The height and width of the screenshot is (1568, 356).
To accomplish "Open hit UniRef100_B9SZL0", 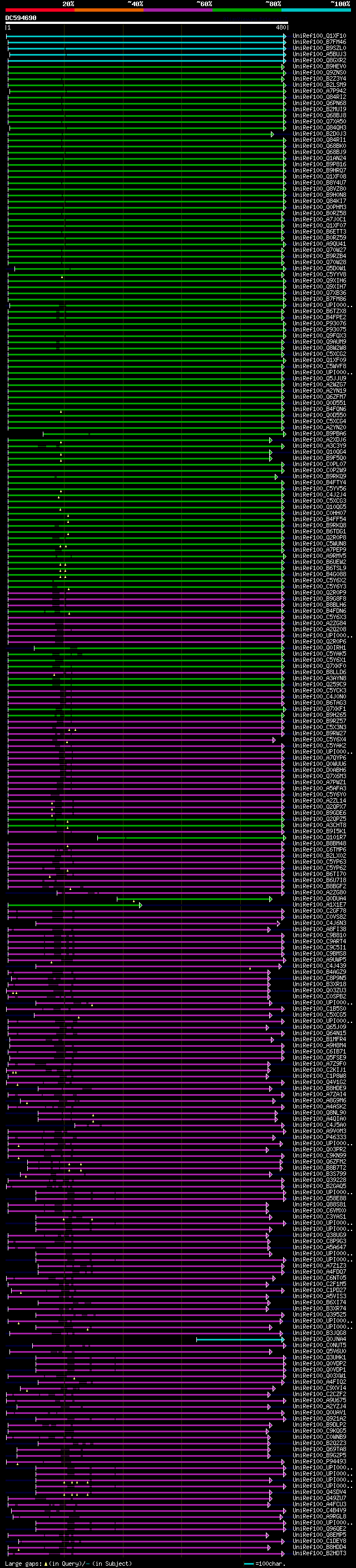I will (x=319, y=48).
